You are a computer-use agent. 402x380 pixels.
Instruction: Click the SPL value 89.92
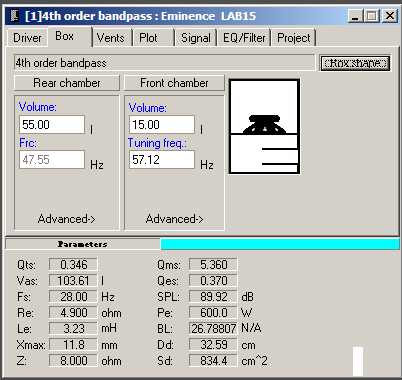[213, 297]
